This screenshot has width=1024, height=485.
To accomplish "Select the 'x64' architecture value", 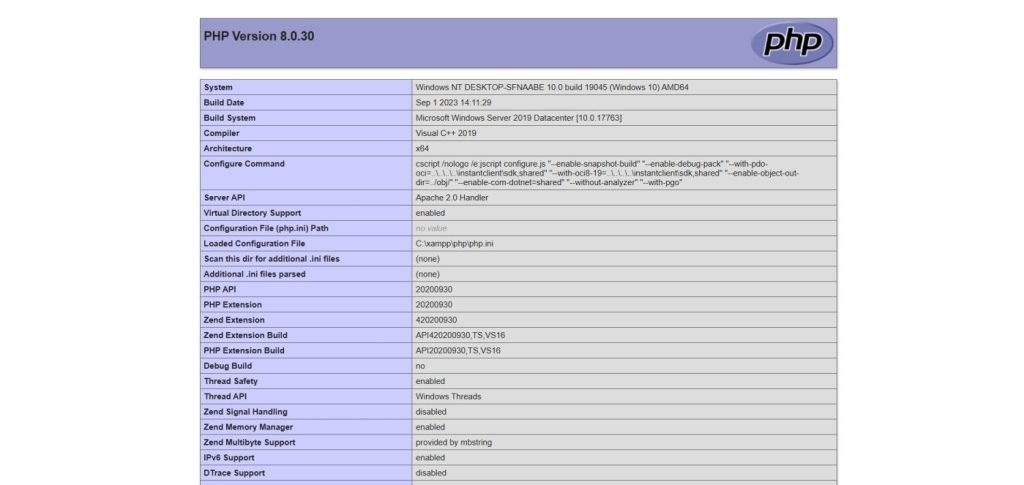I will (x=422, y=149).
